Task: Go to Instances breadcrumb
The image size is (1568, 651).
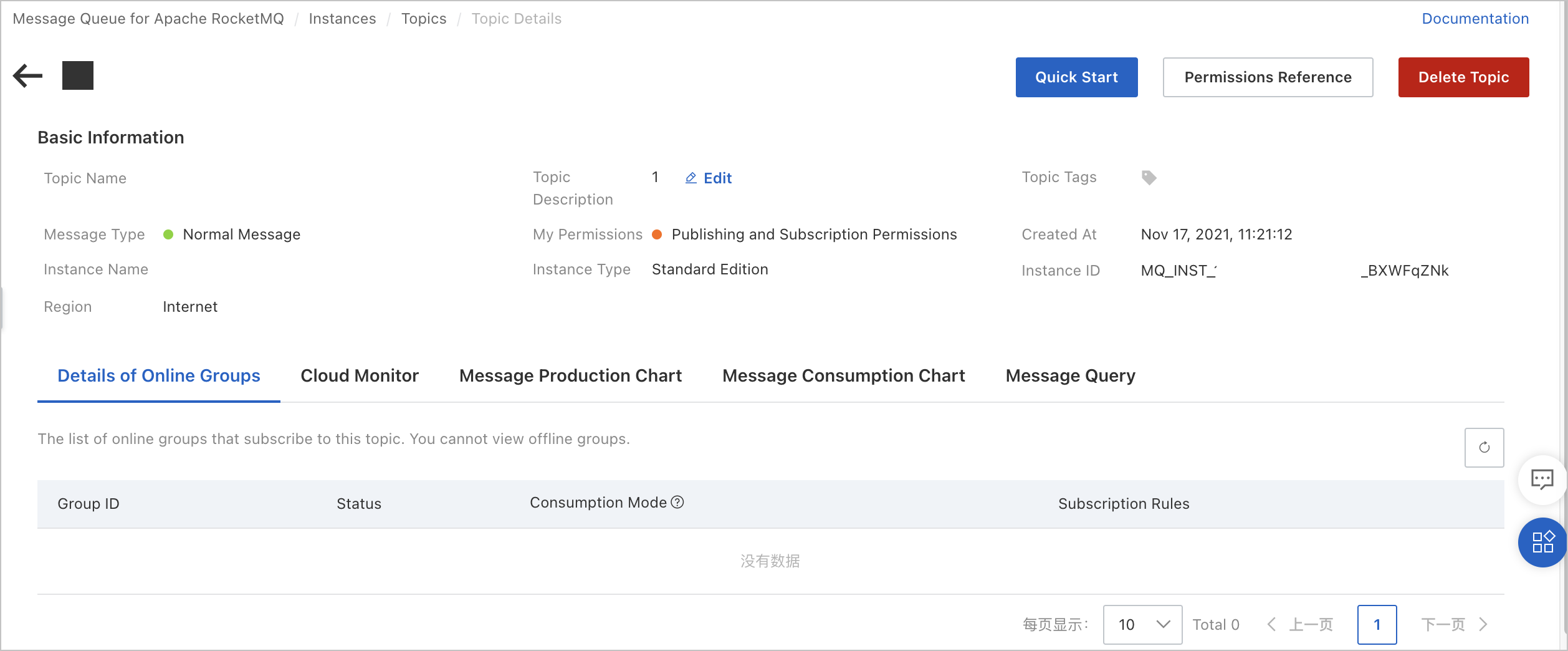Action: point(342,19)
